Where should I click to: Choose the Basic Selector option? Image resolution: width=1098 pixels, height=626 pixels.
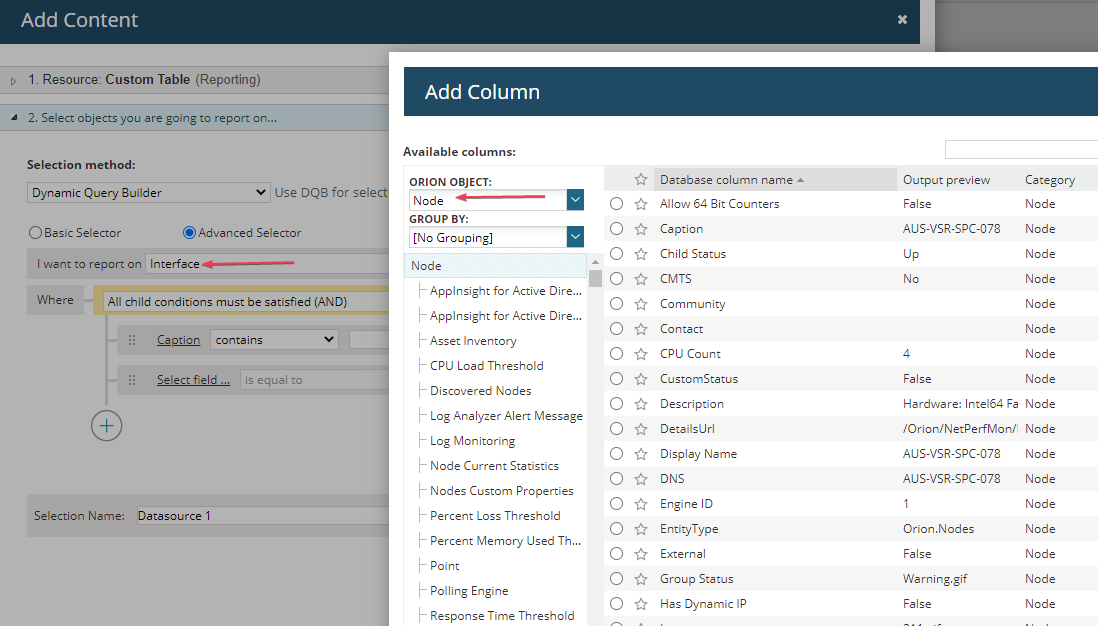[x=36, y=233]
